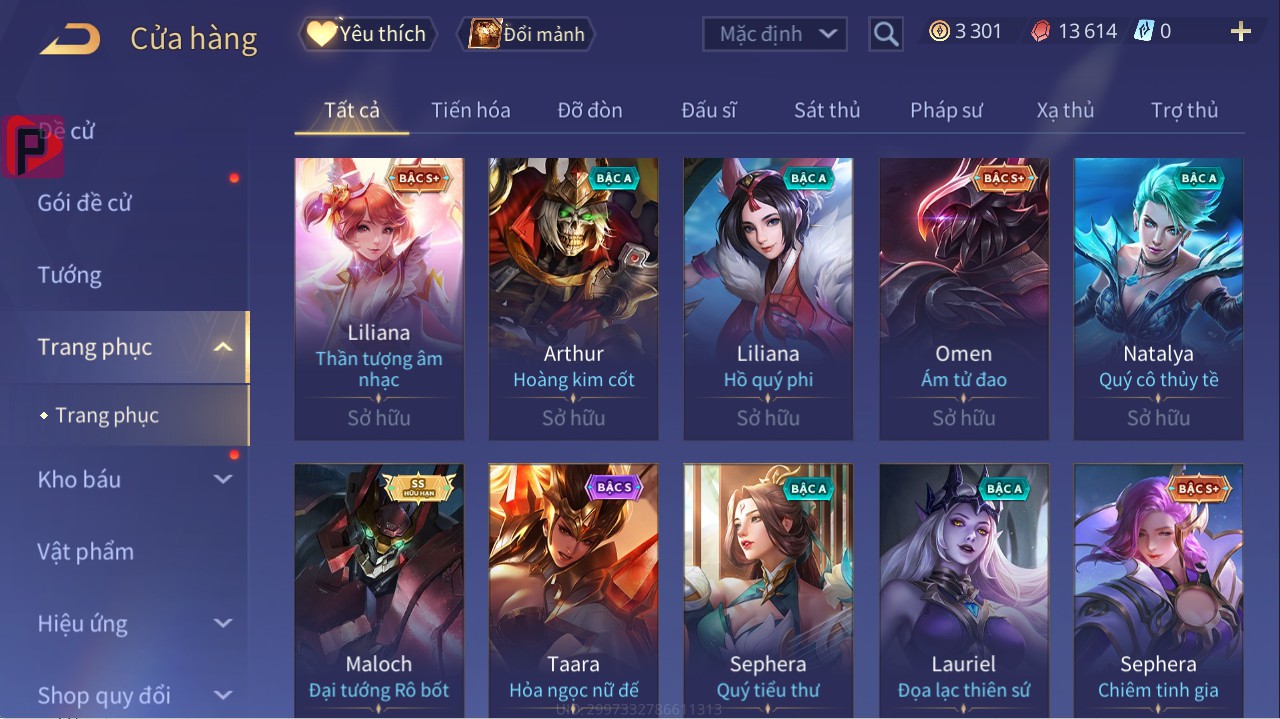Tap the plus icon to add currency

(1241, 32)
